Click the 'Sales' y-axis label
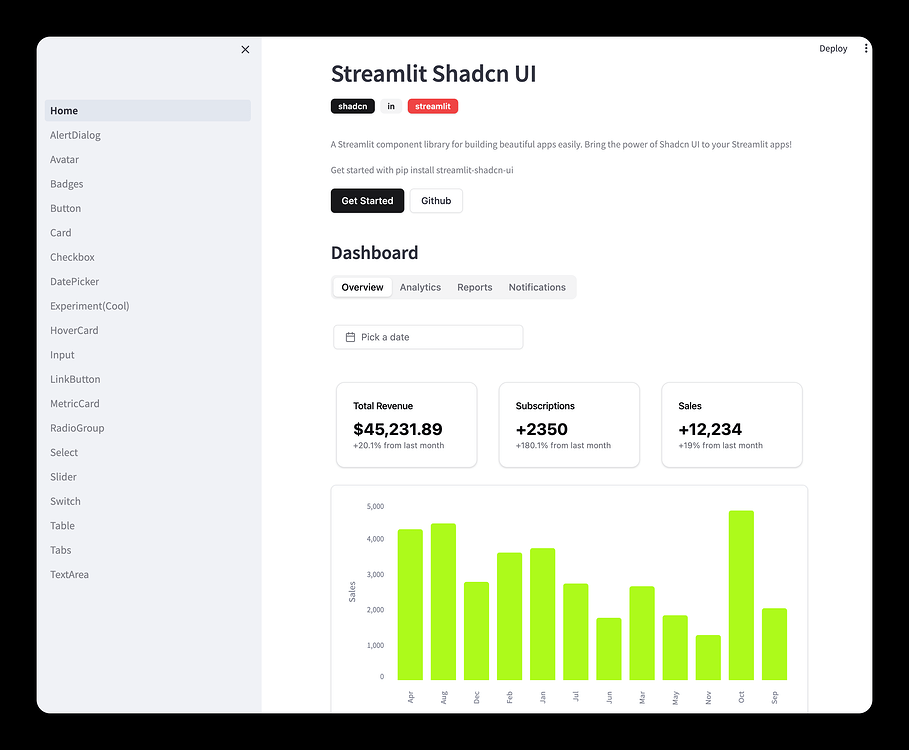909x750 pixels. click(352, 592)
